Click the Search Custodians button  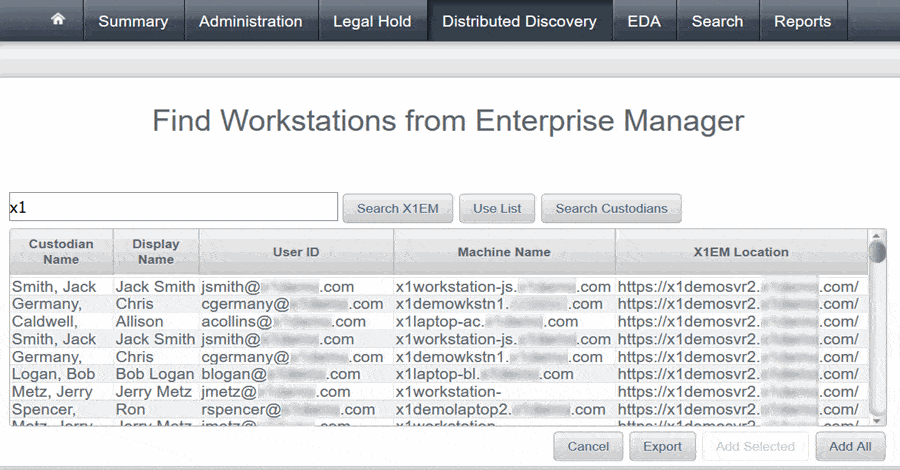pyautogui.click(x=611, y=208)
